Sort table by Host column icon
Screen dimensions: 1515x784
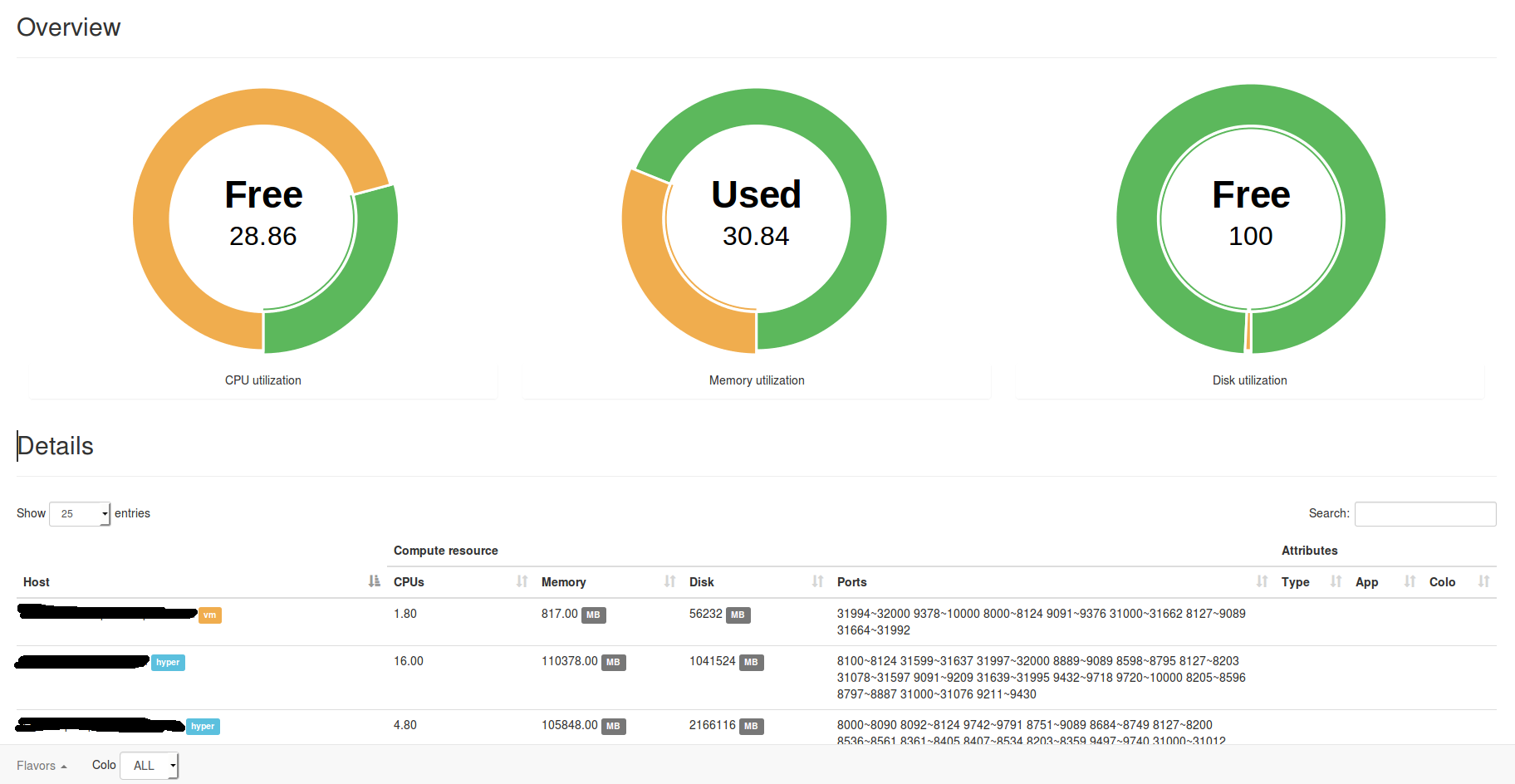pyautogui.click(x=375, y=581)
